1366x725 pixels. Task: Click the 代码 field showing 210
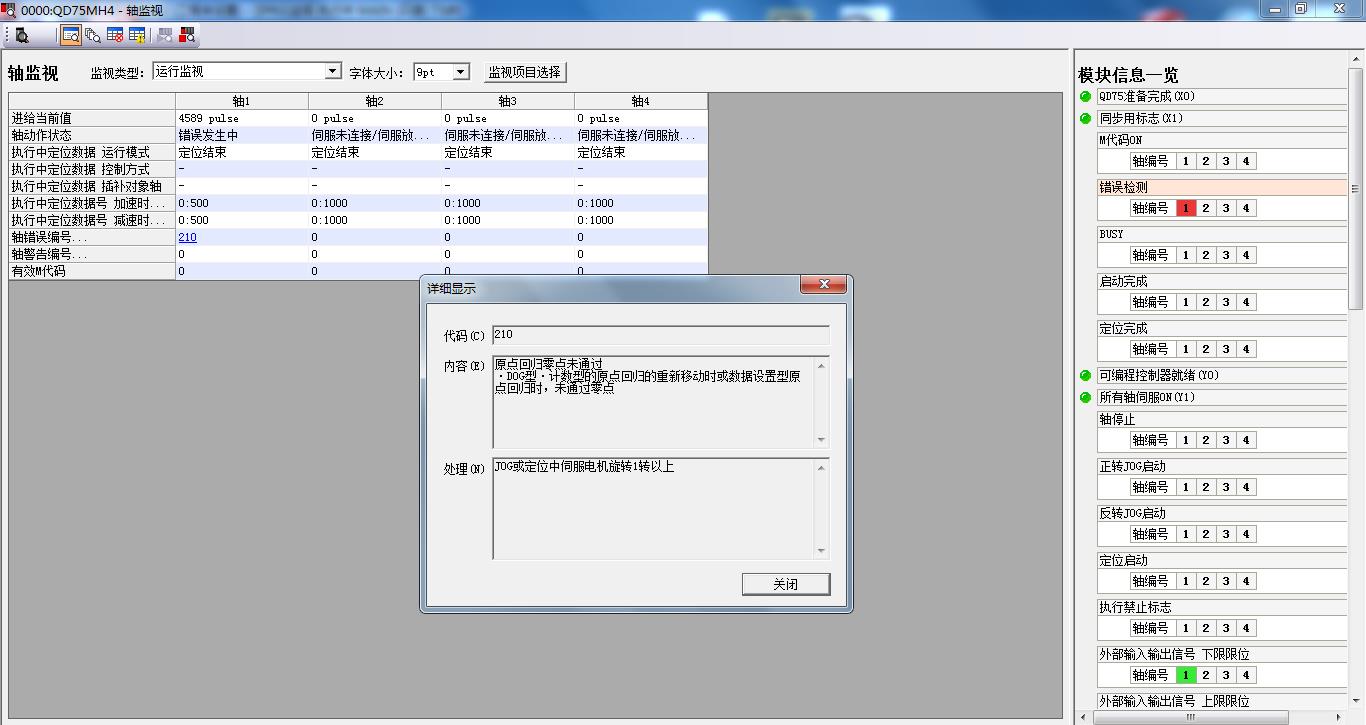click(660, 335)
